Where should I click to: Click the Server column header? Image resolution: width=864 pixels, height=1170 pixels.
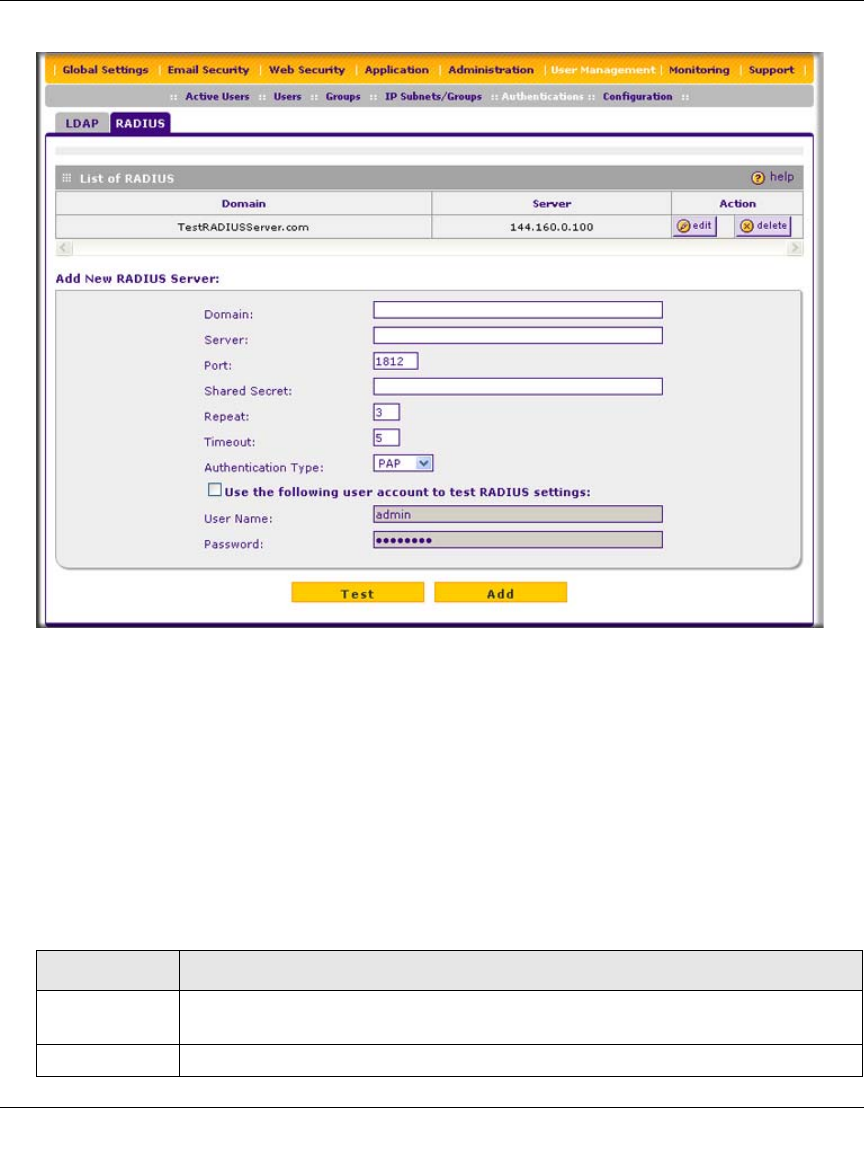tap(551, 204)
